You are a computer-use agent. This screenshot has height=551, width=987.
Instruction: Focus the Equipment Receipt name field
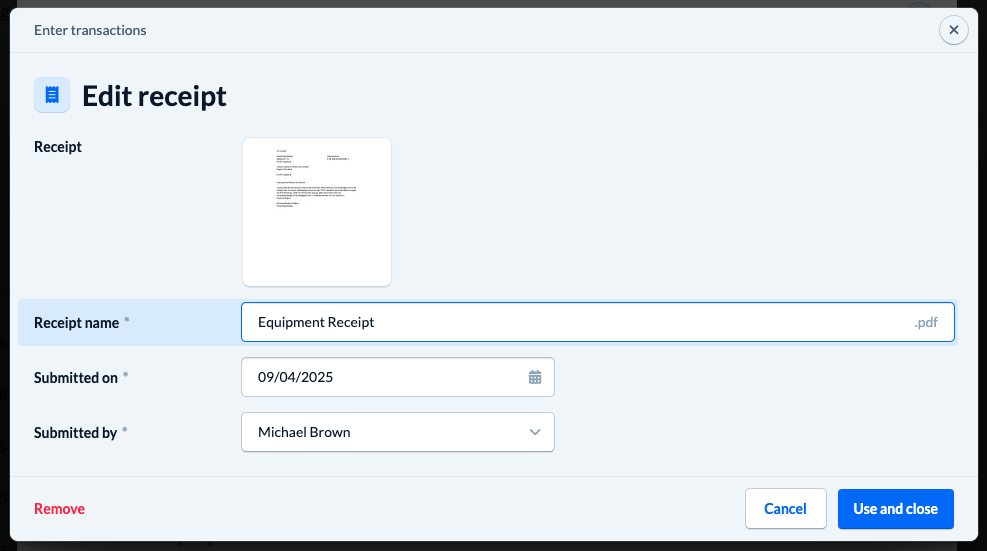tap(597, 322)
